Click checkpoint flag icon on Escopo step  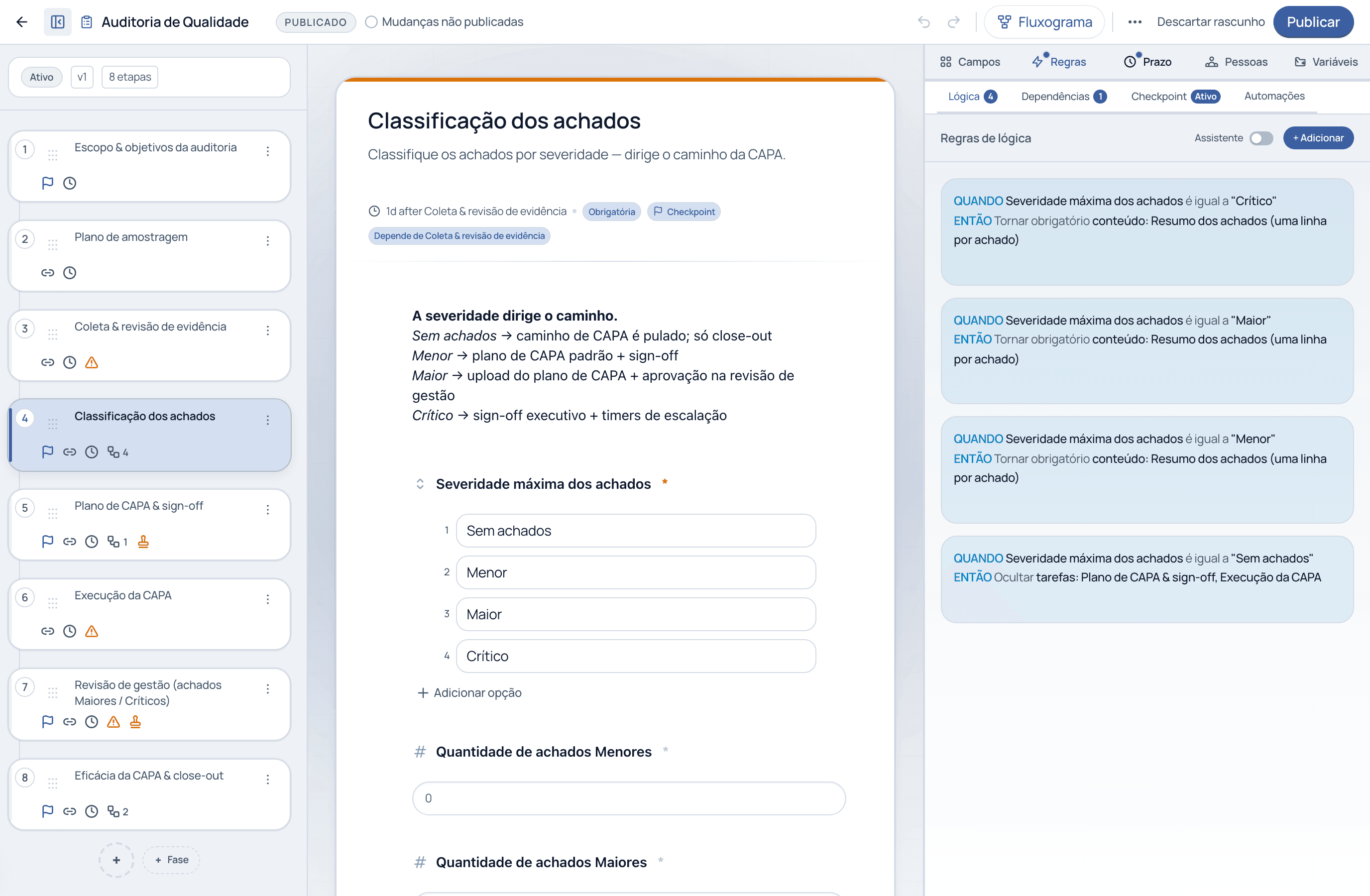48,183
